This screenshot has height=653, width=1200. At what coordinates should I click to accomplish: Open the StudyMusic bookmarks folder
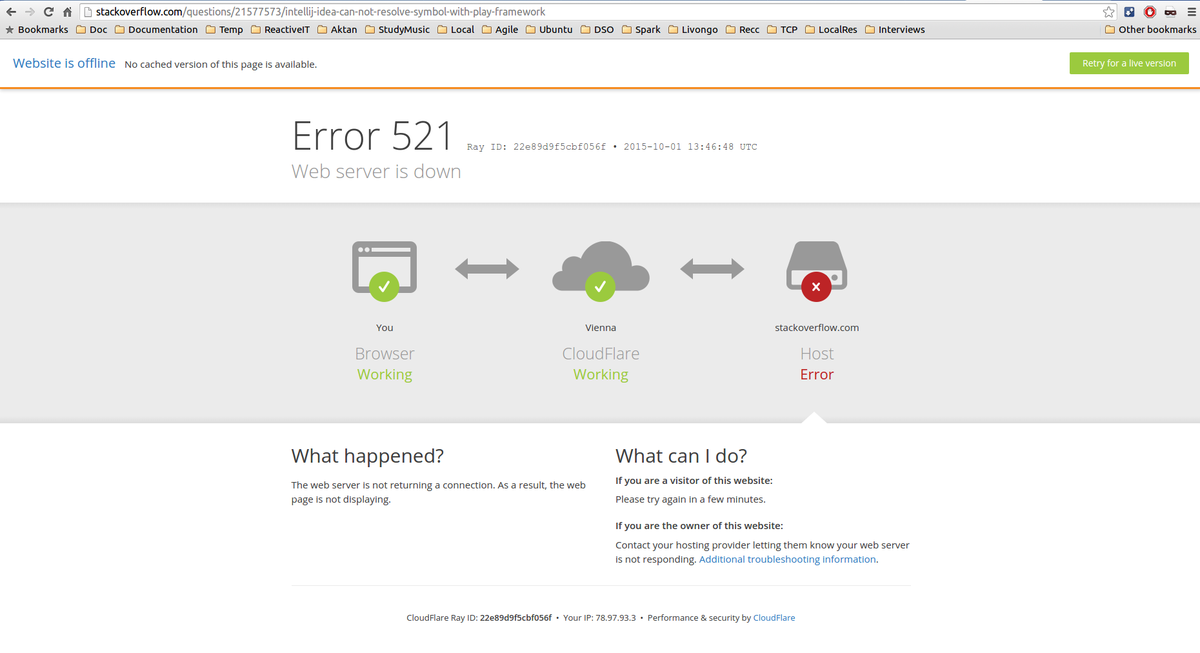pos(397,30)
